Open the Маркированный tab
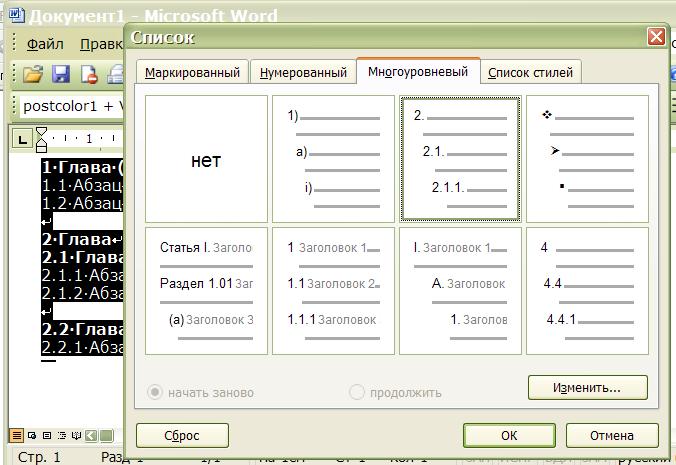676x465 pixels. 192,72
